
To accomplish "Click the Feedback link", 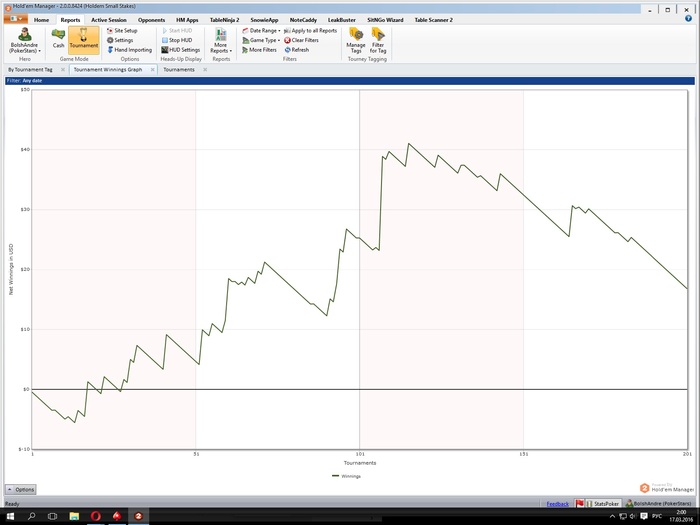I will pyautogui.click(x=558, y=504).
